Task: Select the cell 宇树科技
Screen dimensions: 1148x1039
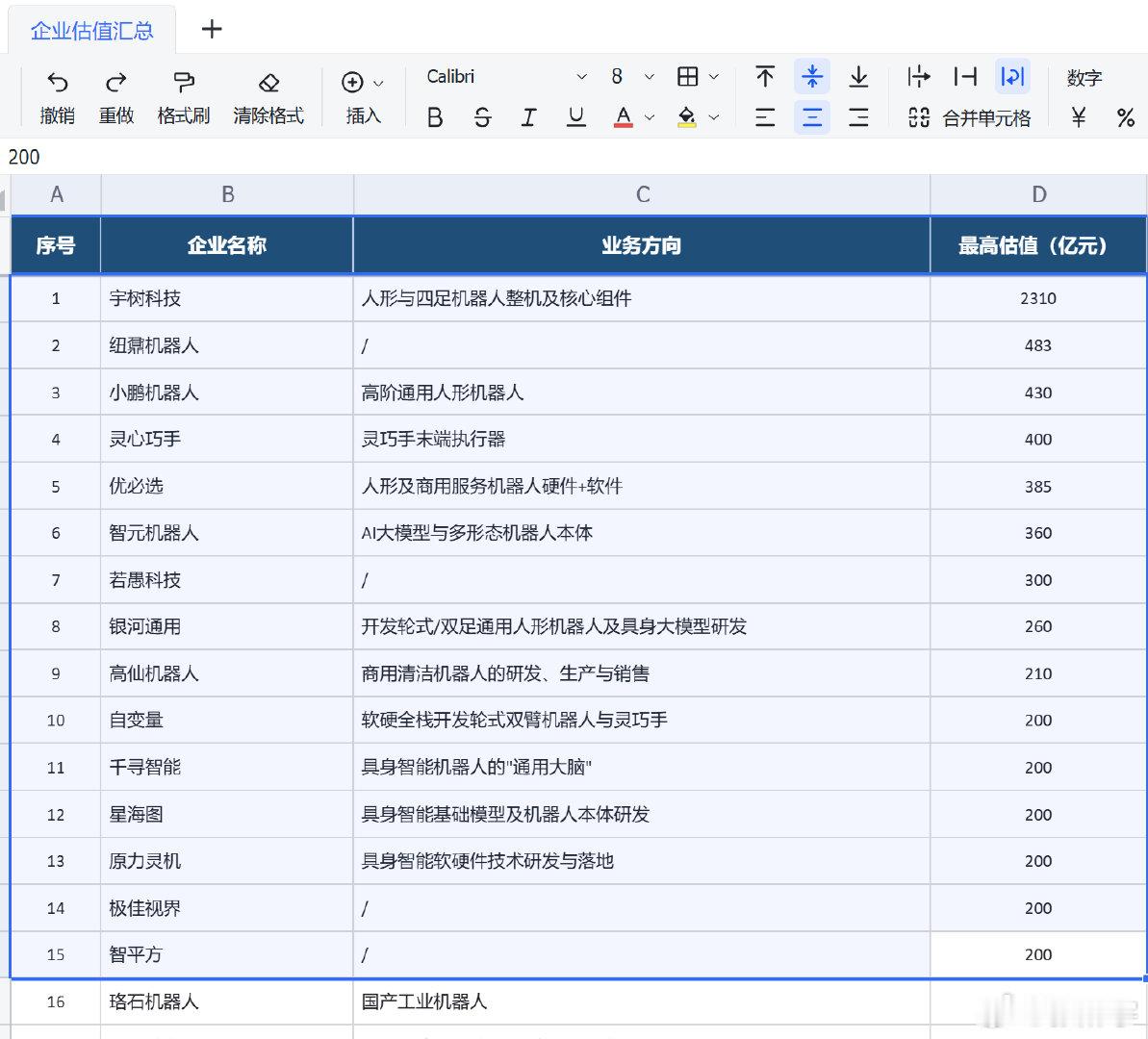Action: (x=227, y=298)
